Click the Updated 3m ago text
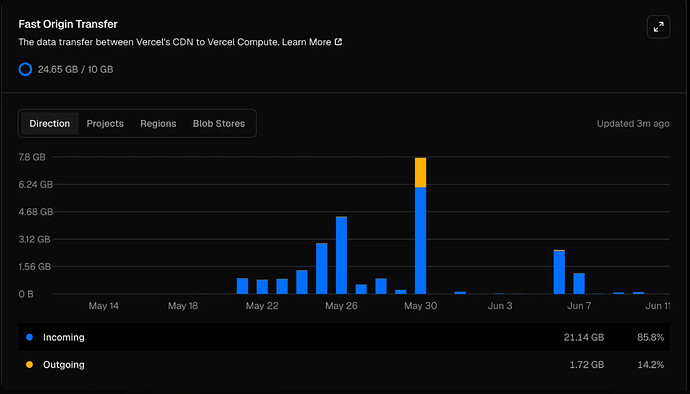The image size is (690, 394). (633, 124)
